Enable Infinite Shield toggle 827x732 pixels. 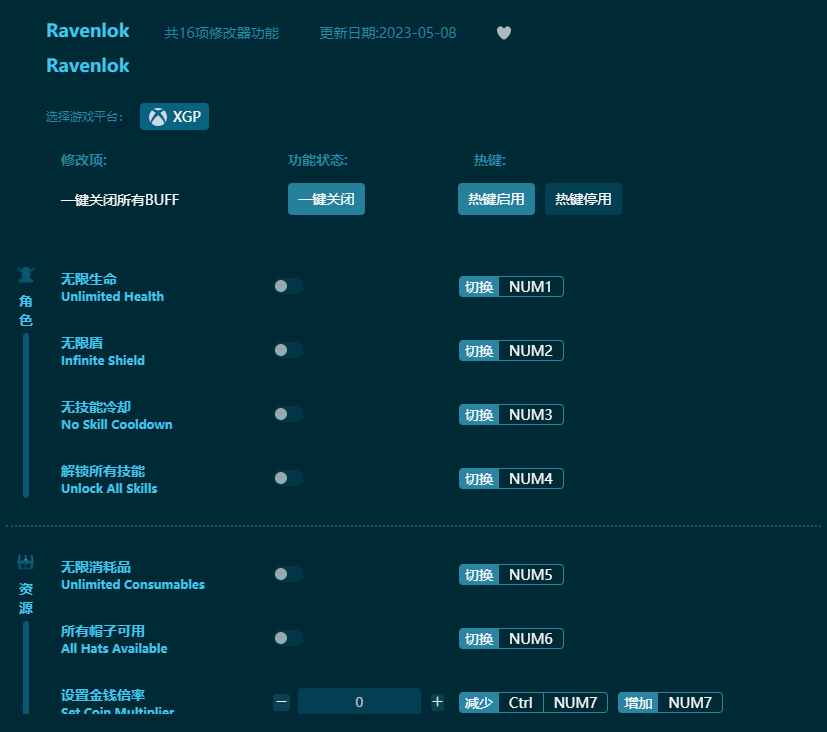click(x=288, y=350)
